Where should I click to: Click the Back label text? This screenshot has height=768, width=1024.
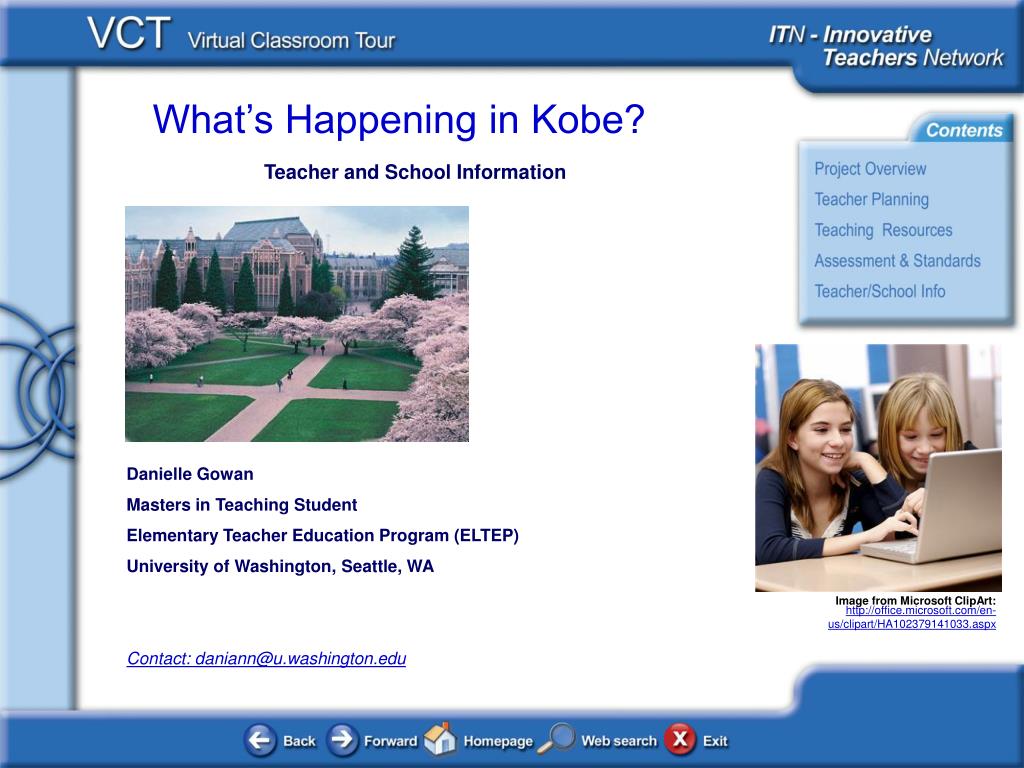tap(299, 741)
